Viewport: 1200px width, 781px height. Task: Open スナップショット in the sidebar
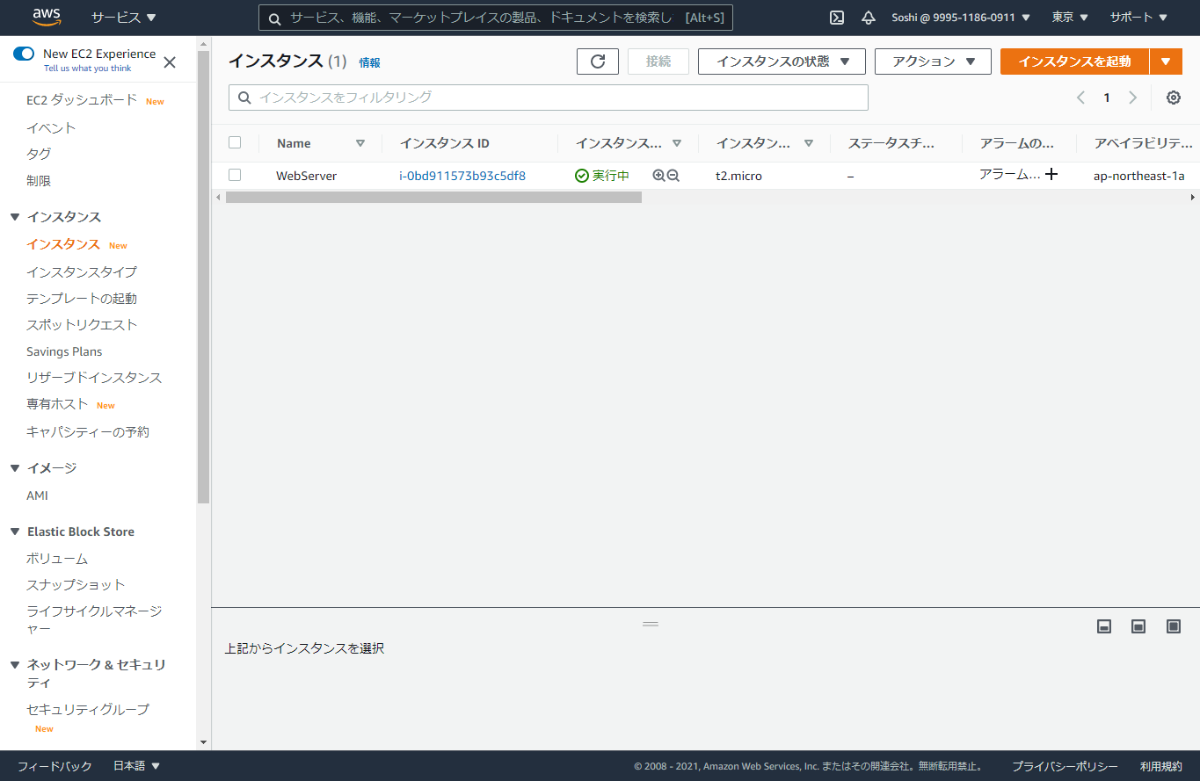click(76, 584)
